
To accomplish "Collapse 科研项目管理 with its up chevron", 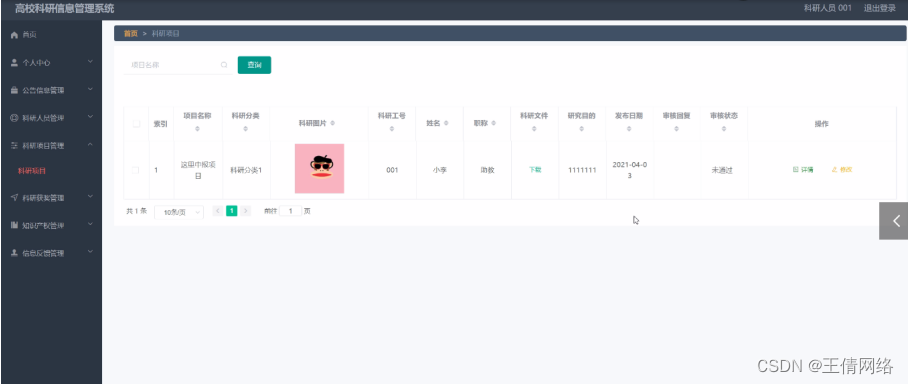I will pyautogui.click(x=90, y=144).
